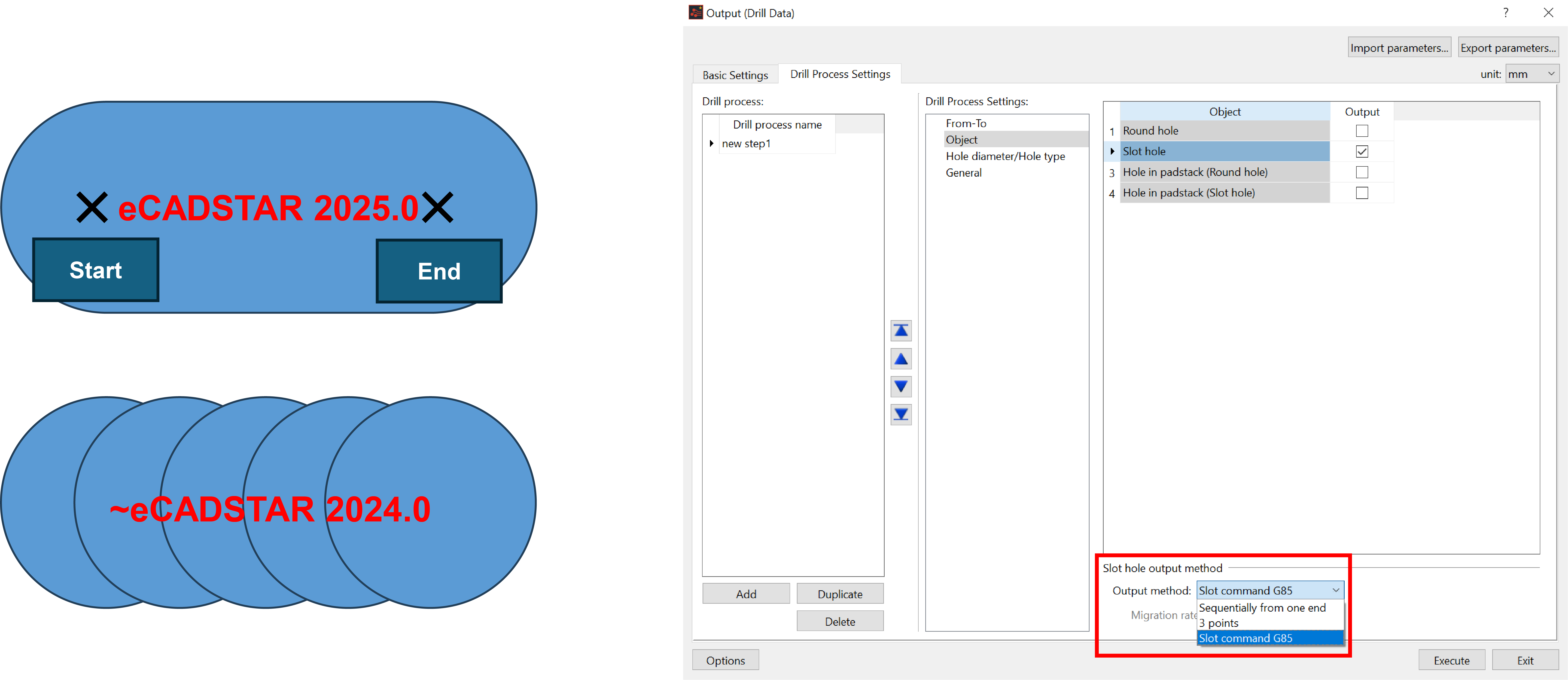Click Import parameters button
The width and height of the screenshot is (1568, 680).
[x=1399, y=47]
